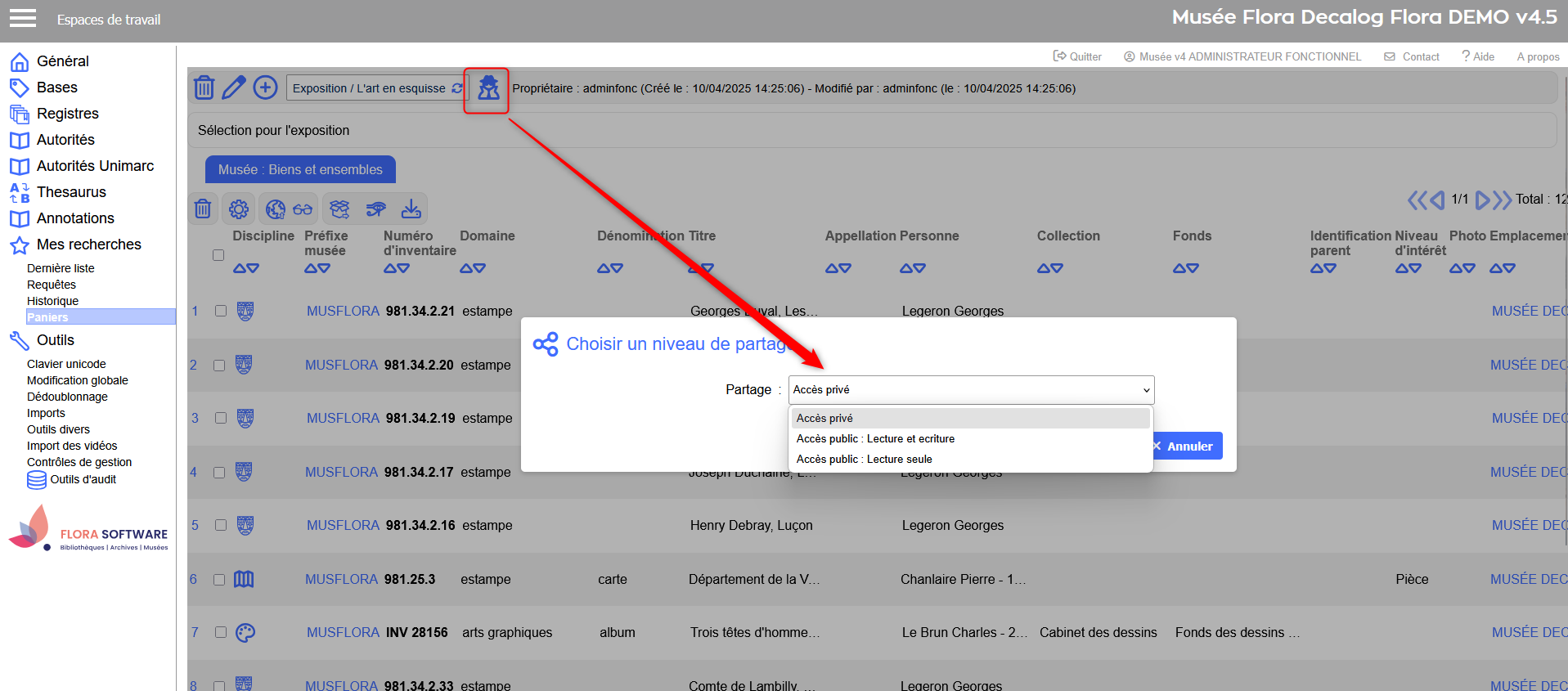The width and height of the screenshot is (1568, 691).
Task: Choose 'Accès public : Lecture seule' option
Action: click(864, 460)
